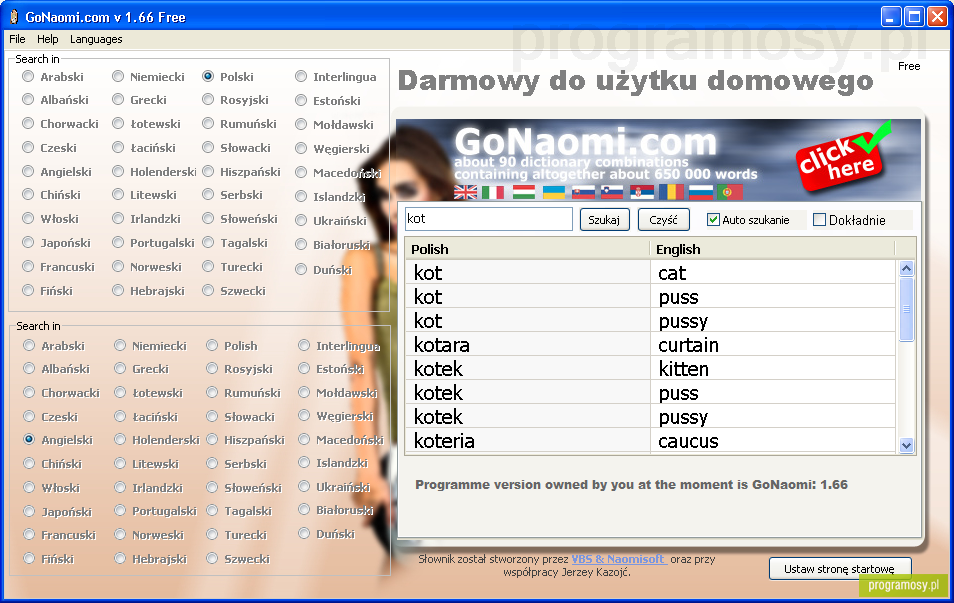Select Niemiecki in the upper language group
The image size is (954, 603).
pyautogui.click(x=118, y=77)
